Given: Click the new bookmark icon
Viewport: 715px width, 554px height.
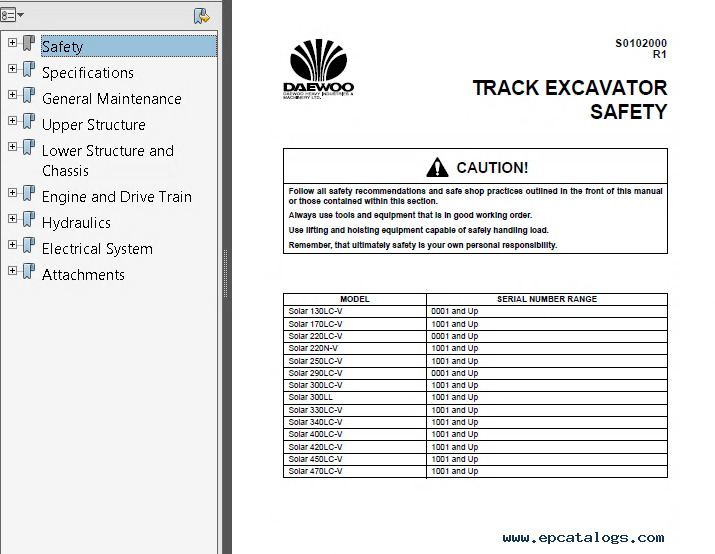Looking at the screenshot, I should [202, 16].
